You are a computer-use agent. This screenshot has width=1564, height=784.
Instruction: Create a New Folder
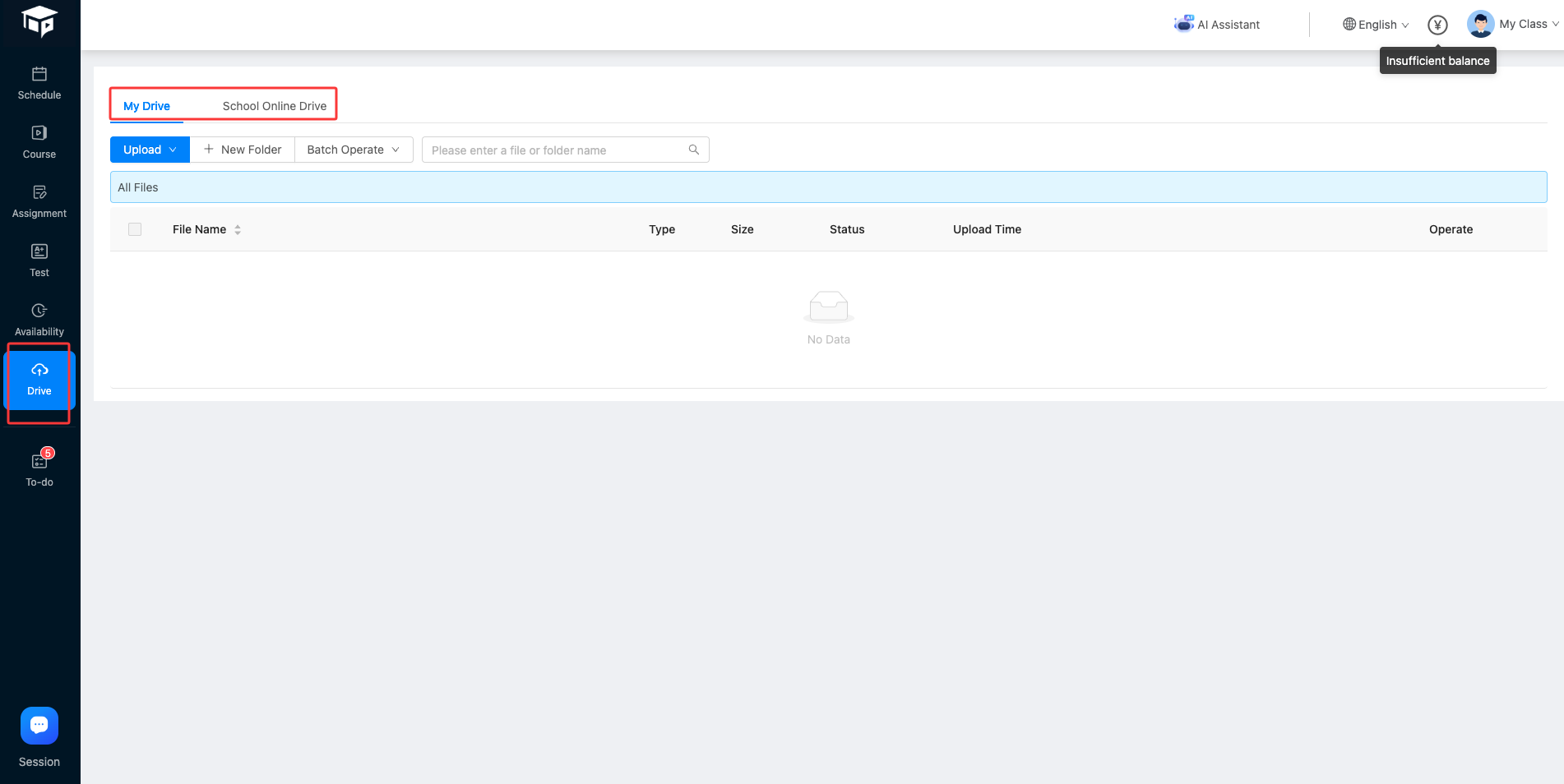[243, 150]
